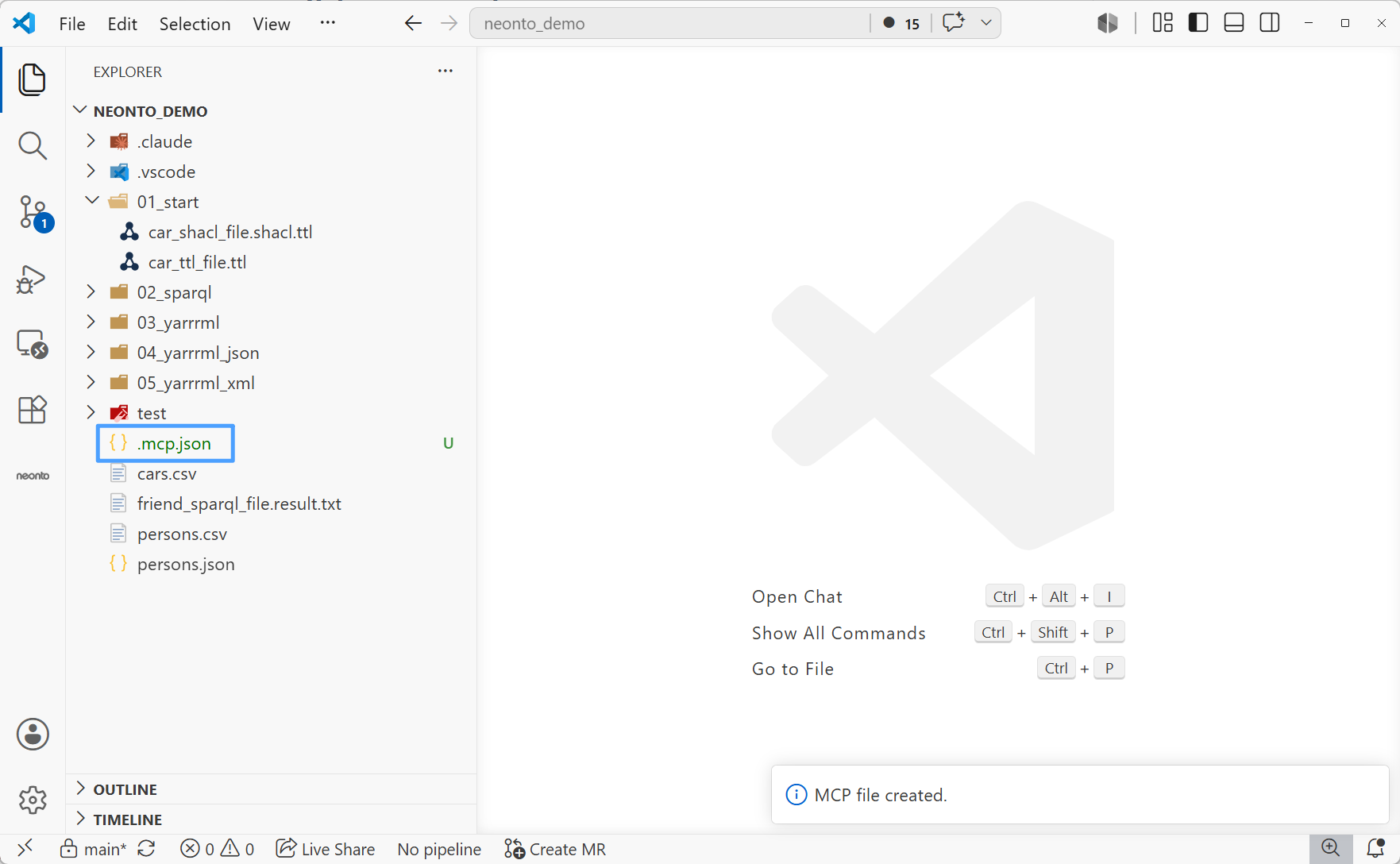Open the File menu
This screenshot has width=1400, height=864.
pyautogui.click(x=72, y=24)
